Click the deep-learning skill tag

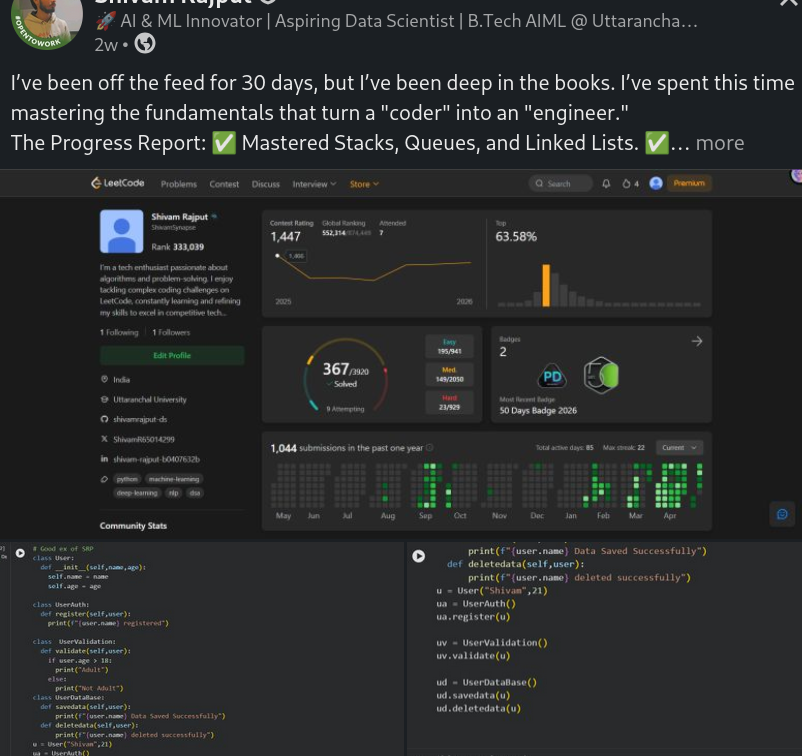pos(137,493)
